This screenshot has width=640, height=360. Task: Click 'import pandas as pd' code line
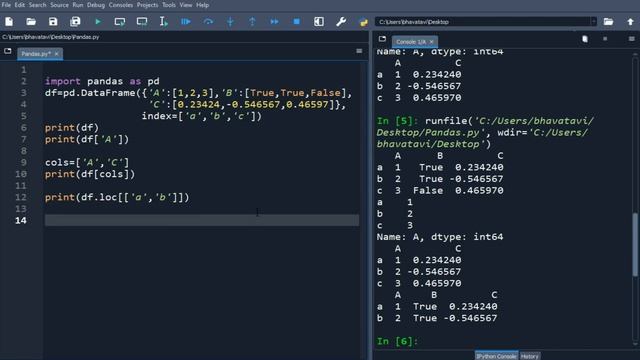(102, 81)
